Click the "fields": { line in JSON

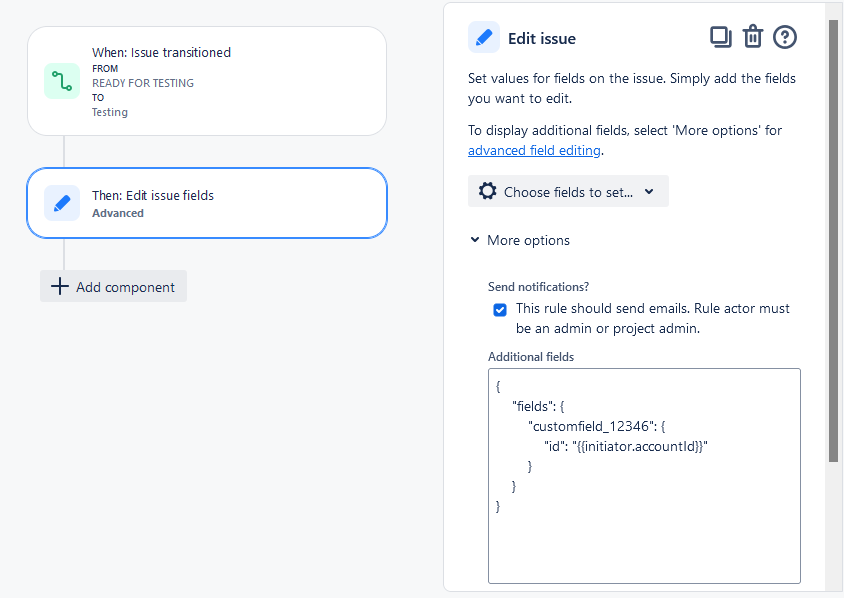(x=538, y=406)
